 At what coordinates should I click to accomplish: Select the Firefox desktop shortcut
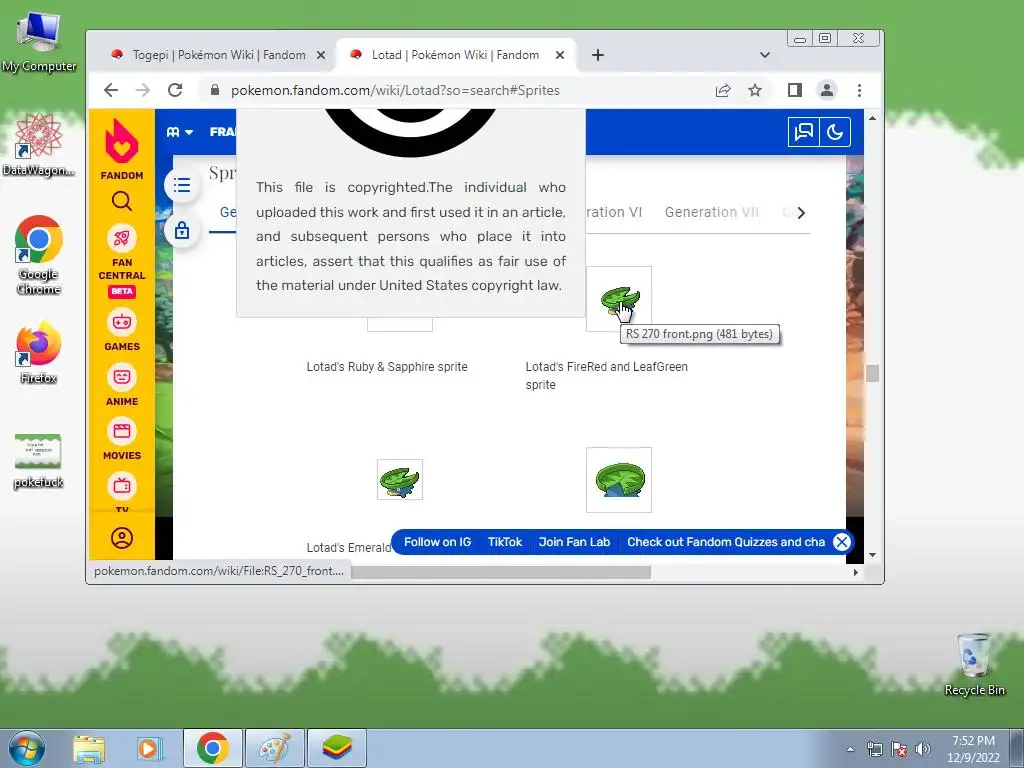(39, 353)
